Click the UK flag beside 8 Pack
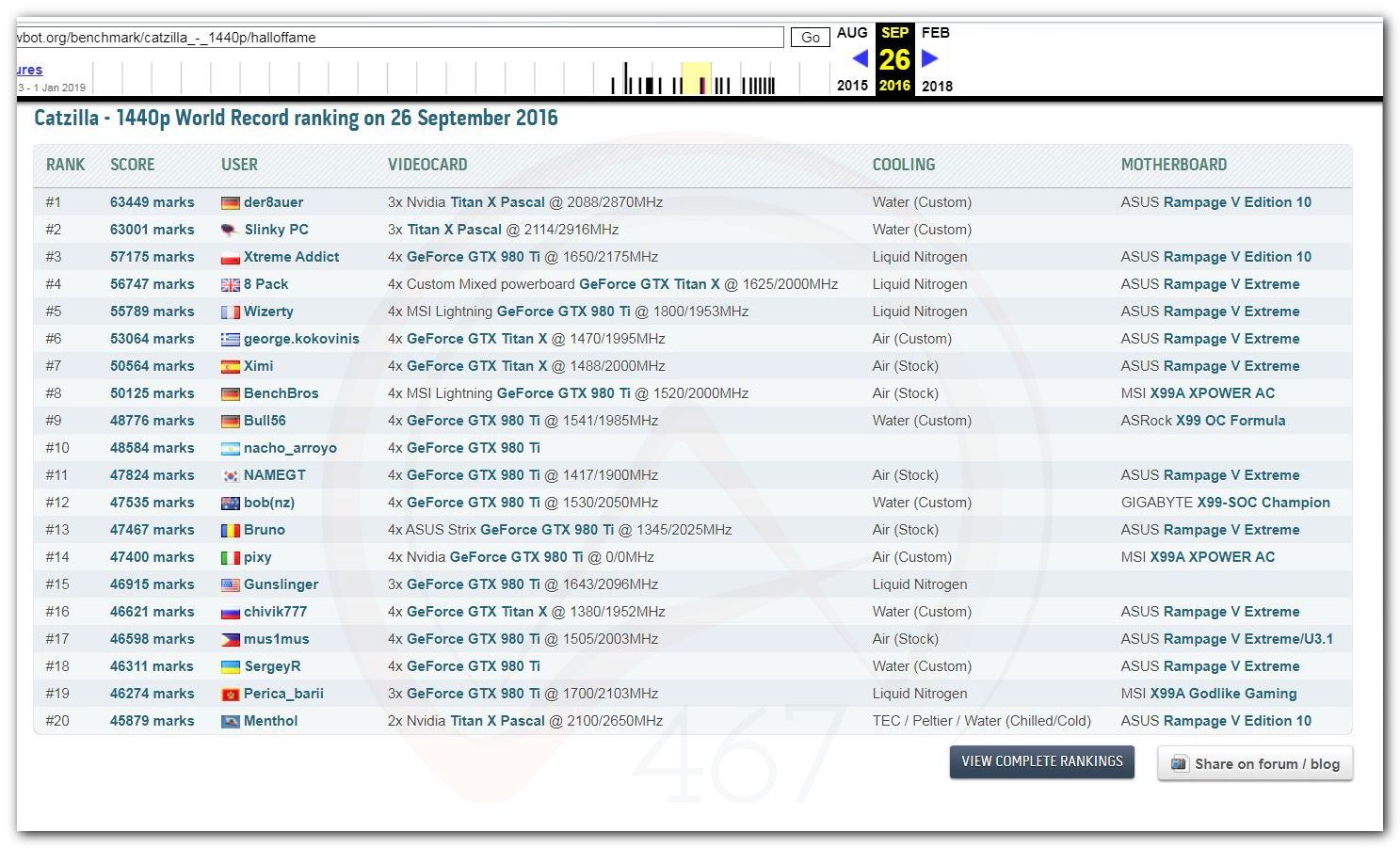The height and width of the screenshot is (848, 1400). click(230, 284)
